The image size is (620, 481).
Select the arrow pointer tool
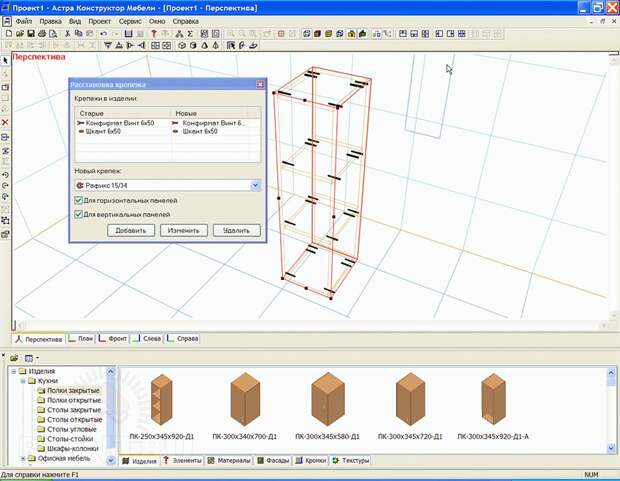click(5, 61)
